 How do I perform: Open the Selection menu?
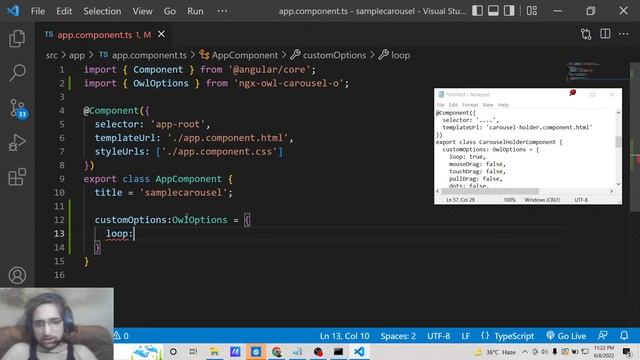(x=102, y=11)
